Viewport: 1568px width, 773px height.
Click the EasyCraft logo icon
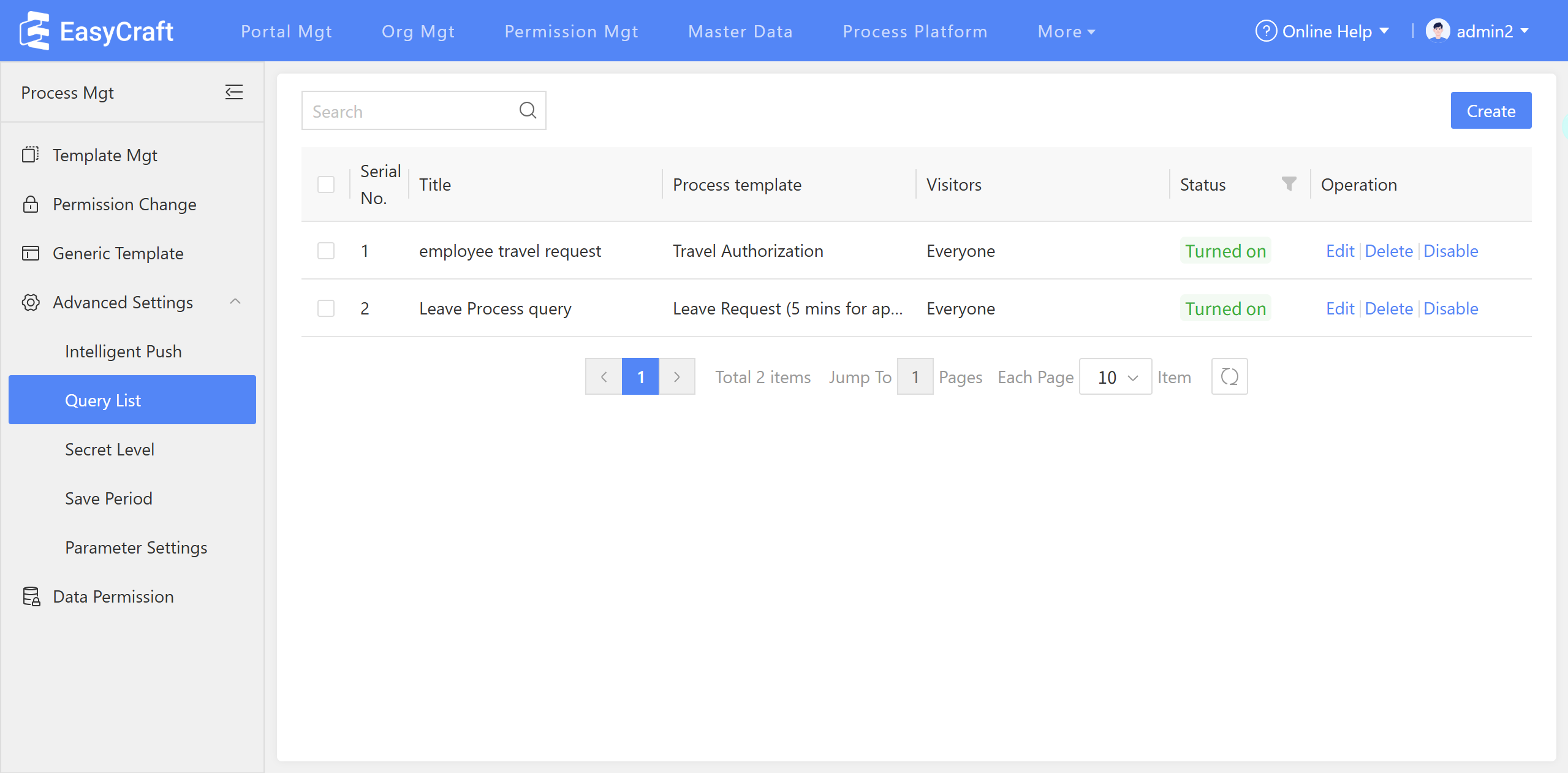[34, 31]
